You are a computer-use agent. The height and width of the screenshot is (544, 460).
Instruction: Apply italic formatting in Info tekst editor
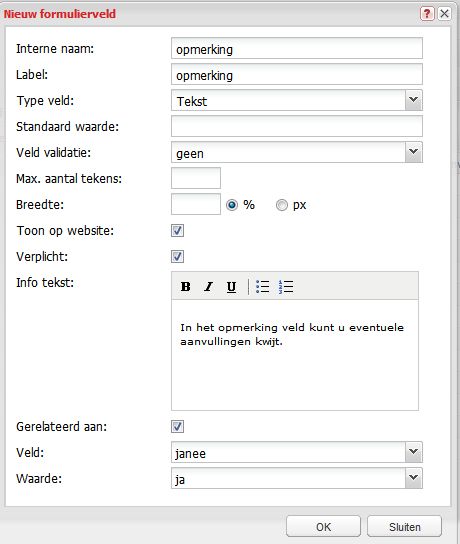pyautogui.click(x=208, y=287)
